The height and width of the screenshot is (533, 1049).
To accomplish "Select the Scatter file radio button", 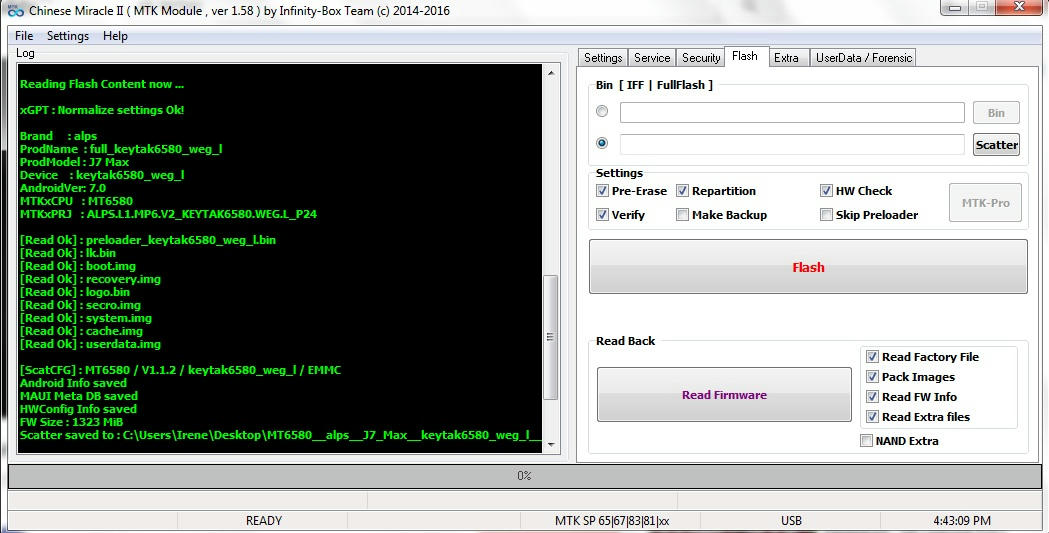I will click(602, 143).
